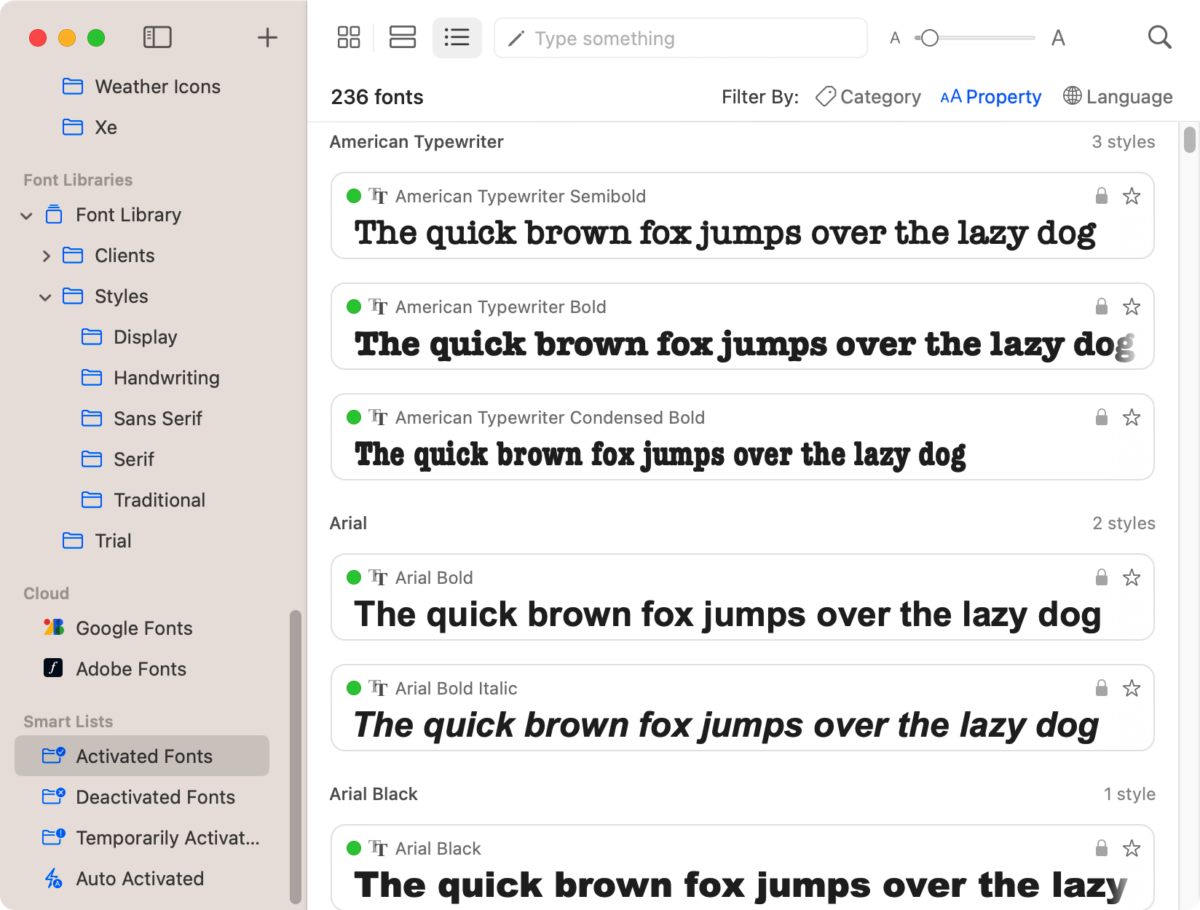Open the Handwriting folder
Image resolution: width=1200 pixels, height=910 pixels.
click(x=150, y=378)
